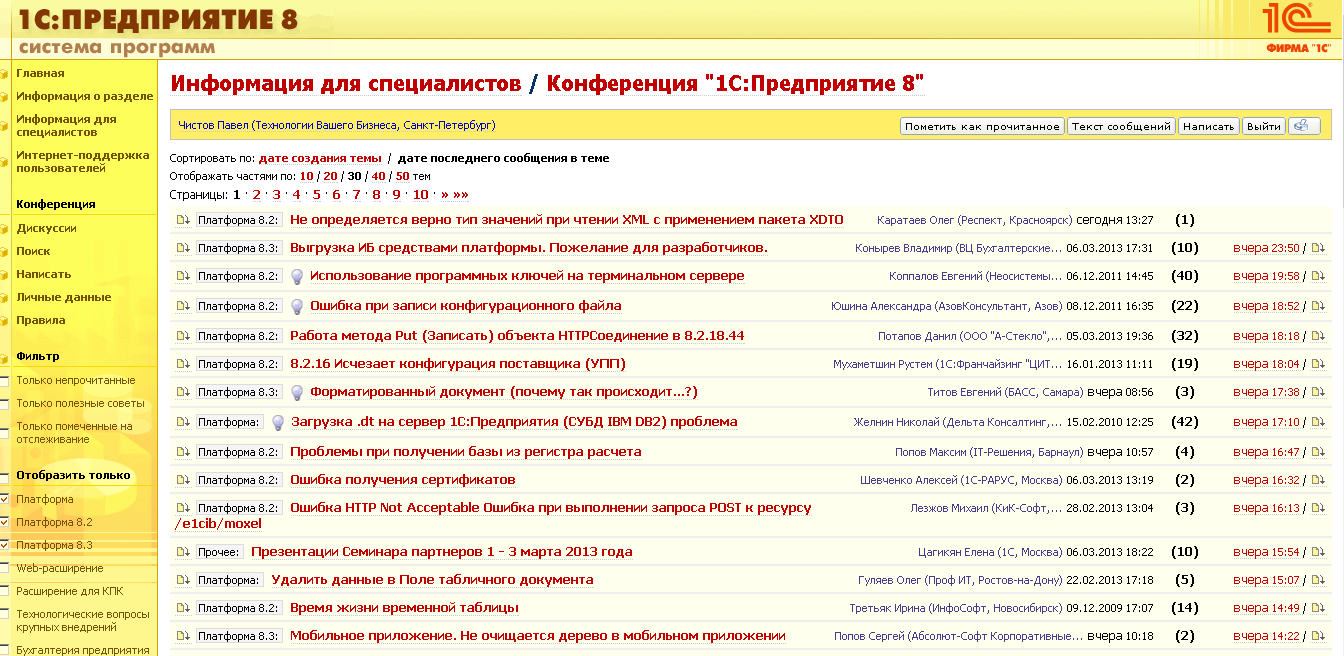Image resolution: width=1344 pixels, height=656 pixels.
Task: Check the 'Web-расширение' checkbox
Action: [4, 568]
